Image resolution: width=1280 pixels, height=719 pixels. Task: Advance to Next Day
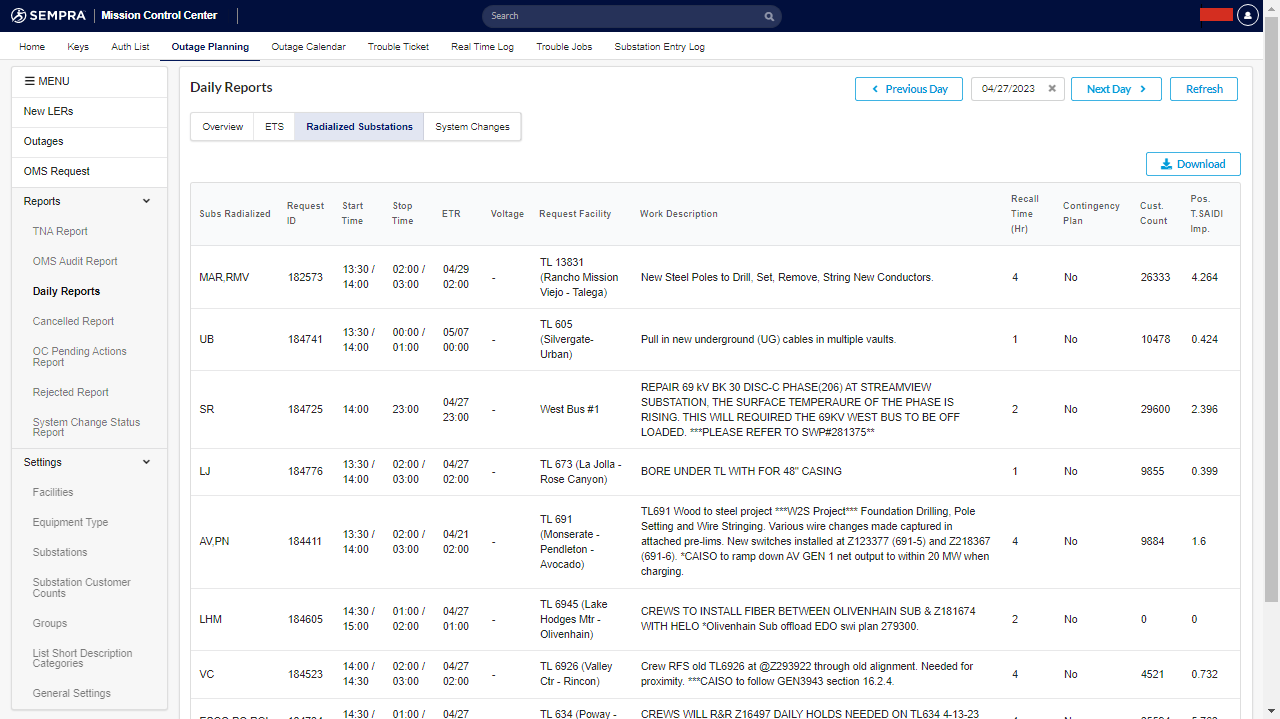pos(1115,89)
